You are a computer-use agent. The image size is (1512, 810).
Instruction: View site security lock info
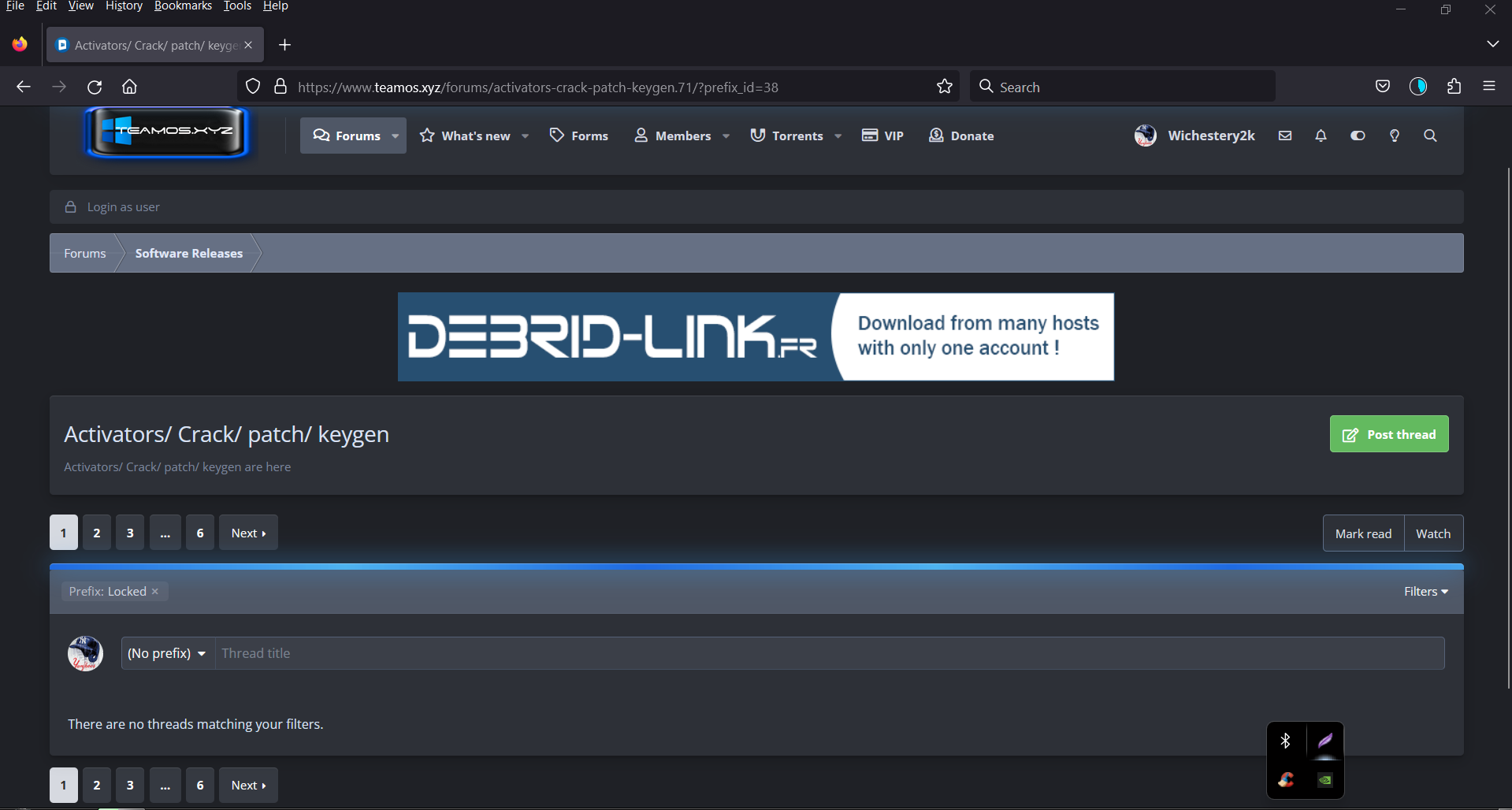tap(280, 87)
